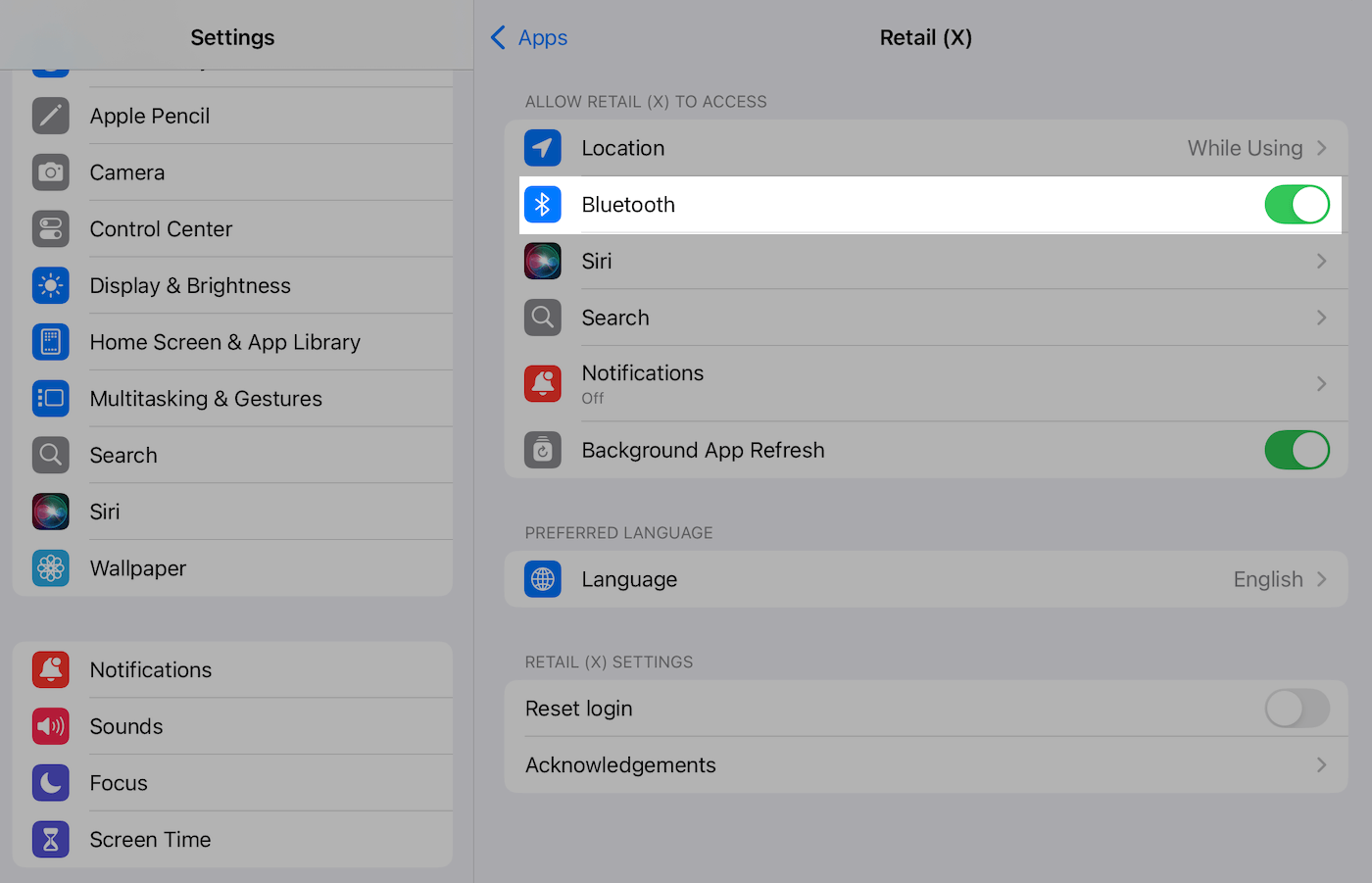Select the Apple Pencil settings icon
The width and height of the screenshot is (1372, 883).
[x=50, y=116]
